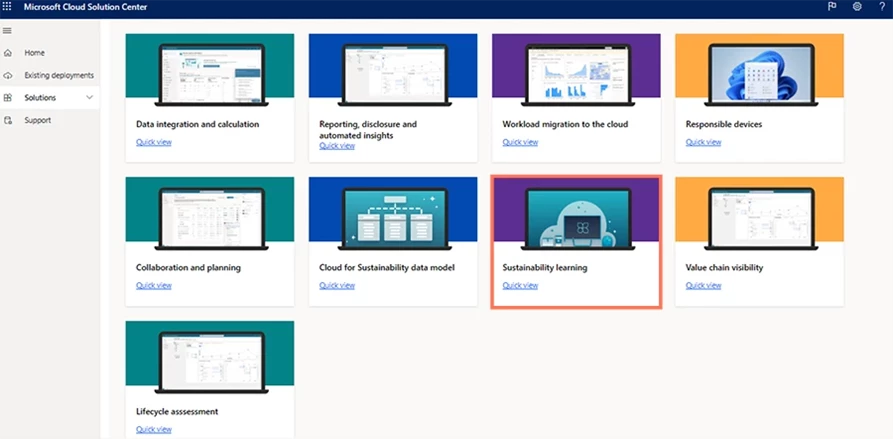The width and height of the screenshot is (893, 439).
Task: Open Quick view for Responsible devices
Action: click(x=703, y=142)
